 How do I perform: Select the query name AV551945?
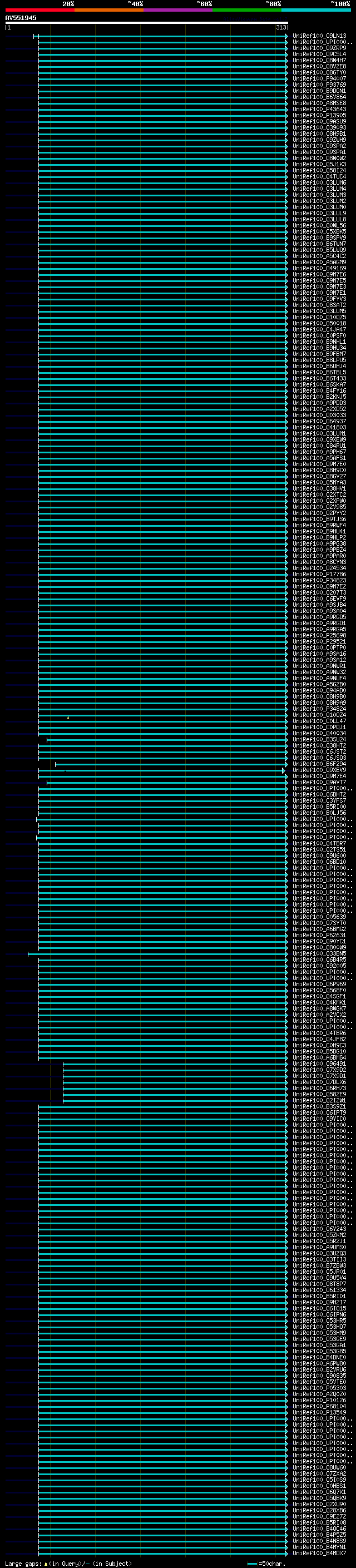[21, 18]
